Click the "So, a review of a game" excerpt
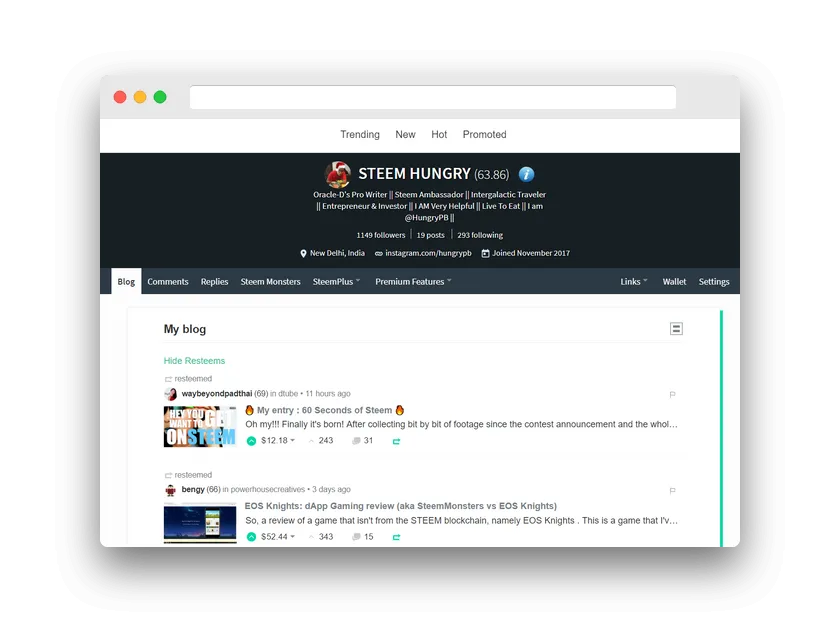Image resolution: width=840 pixels, height=622 pixels. pyautogui.click(x=461, y=520)
